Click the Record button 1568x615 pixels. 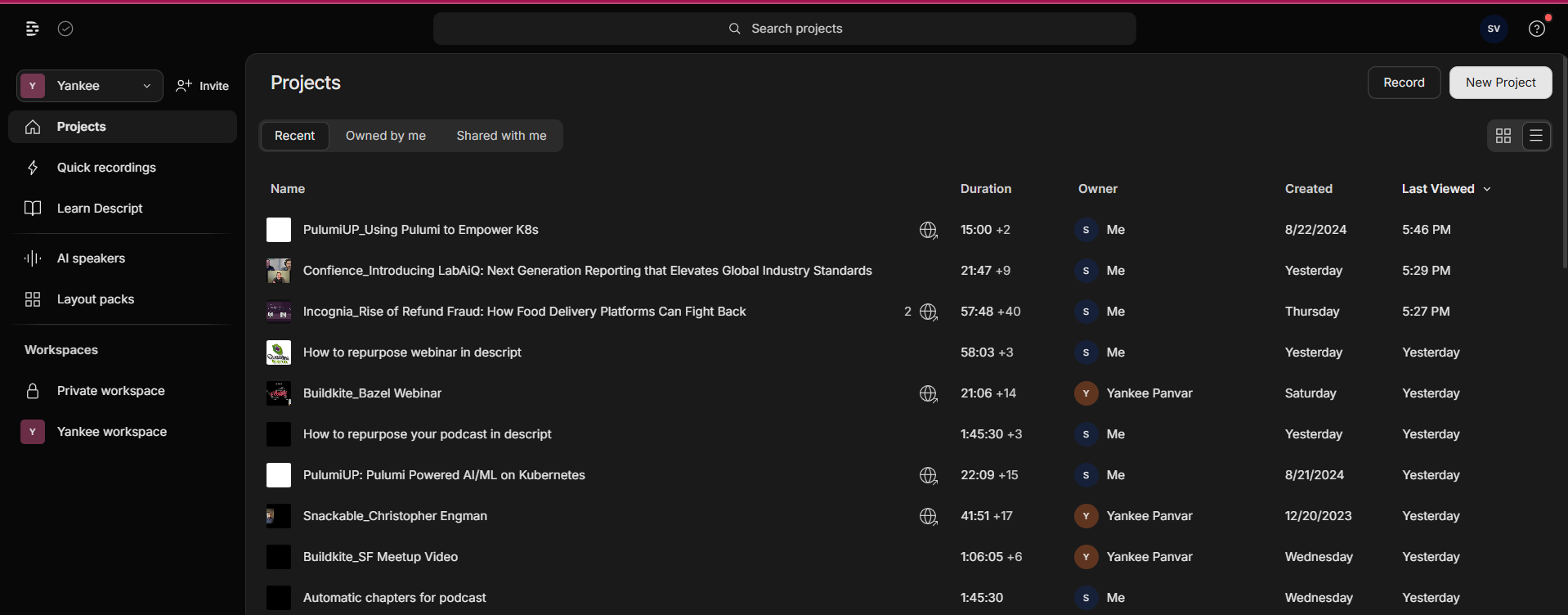1404,83
